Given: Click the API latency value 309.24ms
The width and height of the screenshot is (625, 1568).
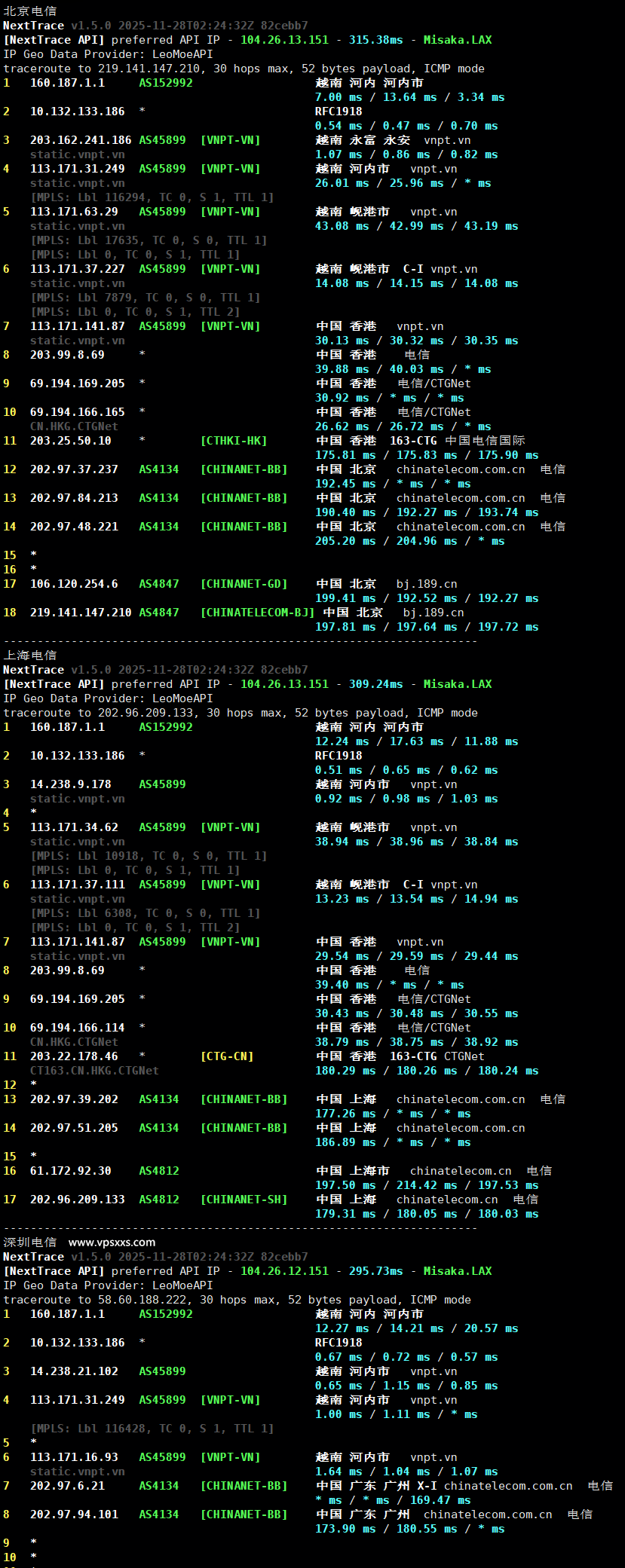Looking at the screenshot, I should [375, 684].
